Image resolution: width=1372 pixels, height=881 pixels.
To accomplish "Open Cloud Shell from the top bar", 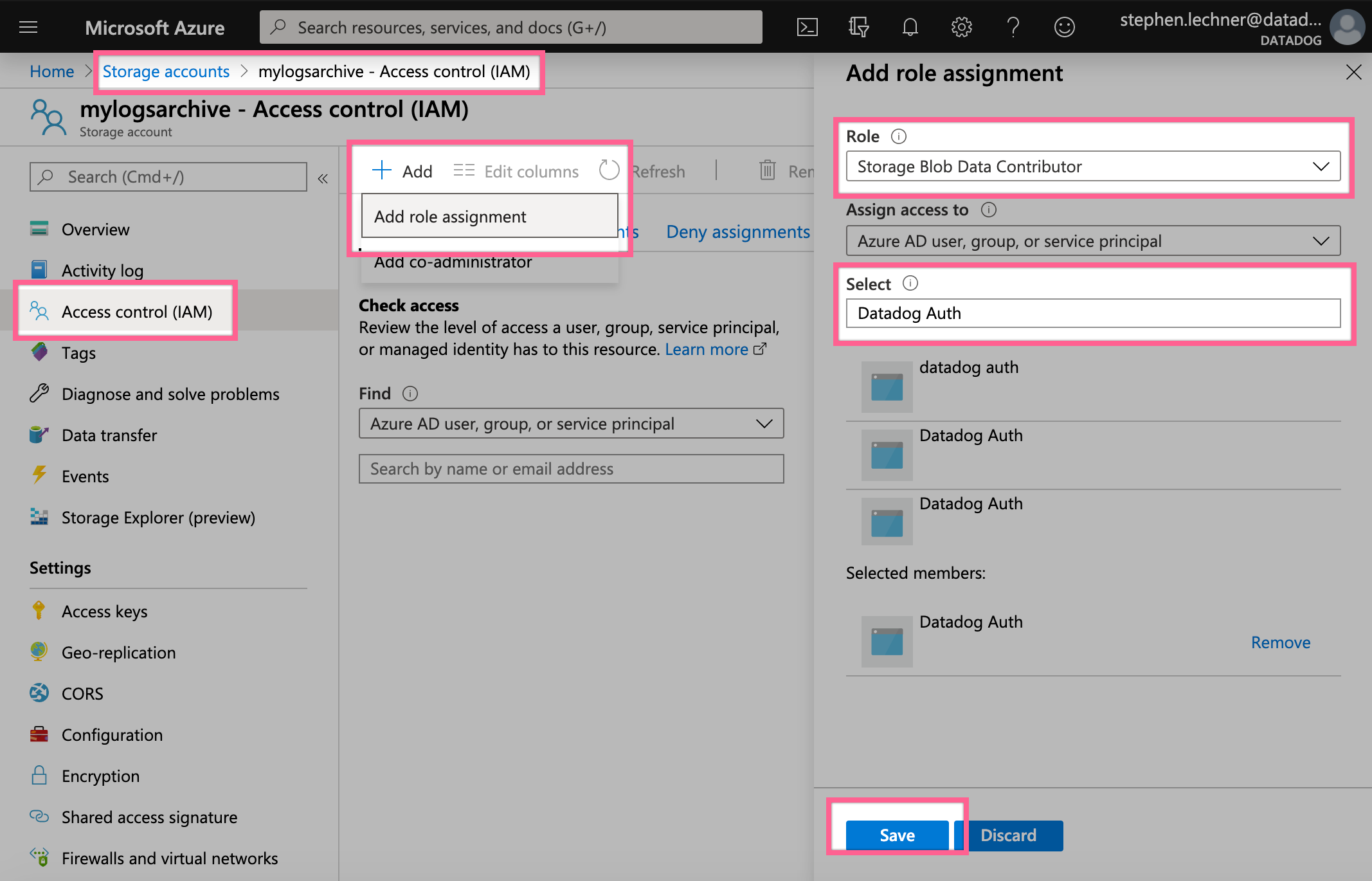I will pyautogui.click(x=808, y=27).
